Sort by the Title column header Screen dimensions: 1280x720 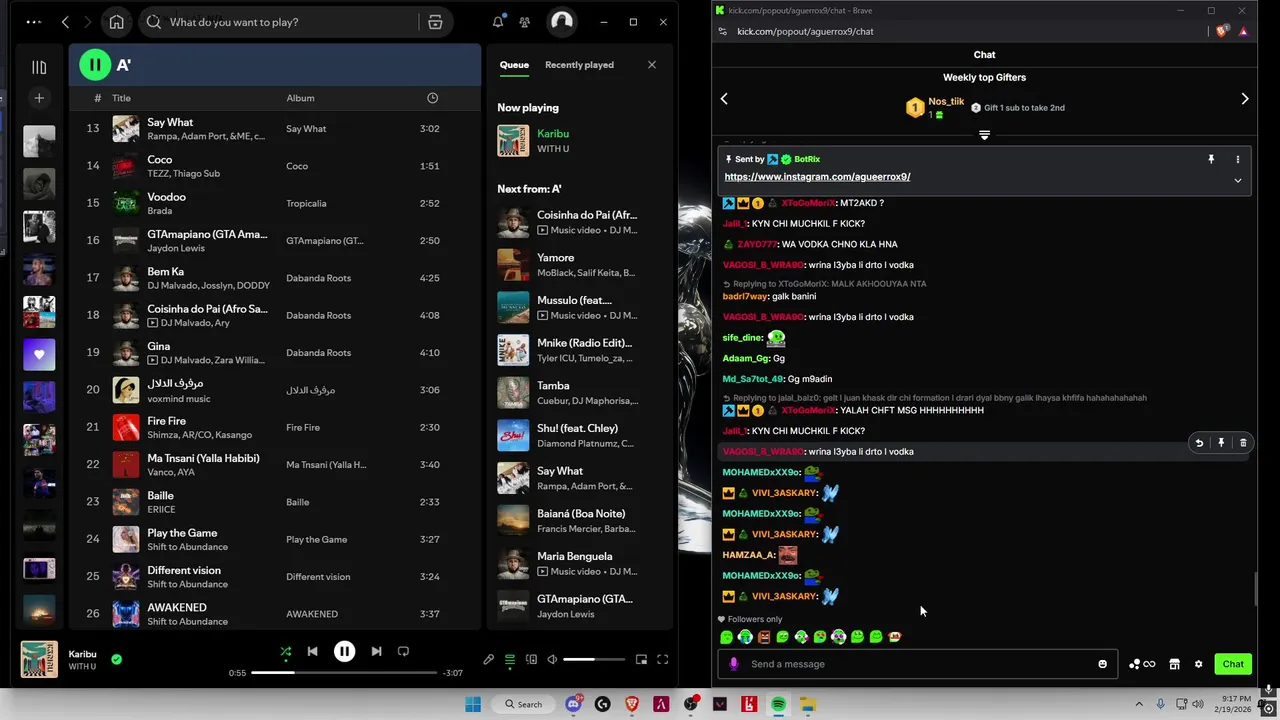click(x=121, y=98)
